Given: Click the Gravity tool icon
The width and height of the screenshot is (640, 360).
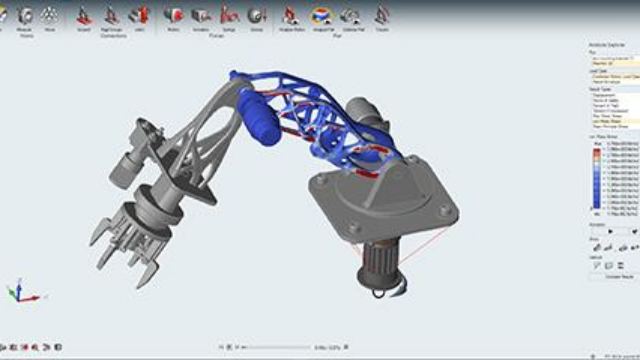Looking at the screenshot, I should click(257, 16).
